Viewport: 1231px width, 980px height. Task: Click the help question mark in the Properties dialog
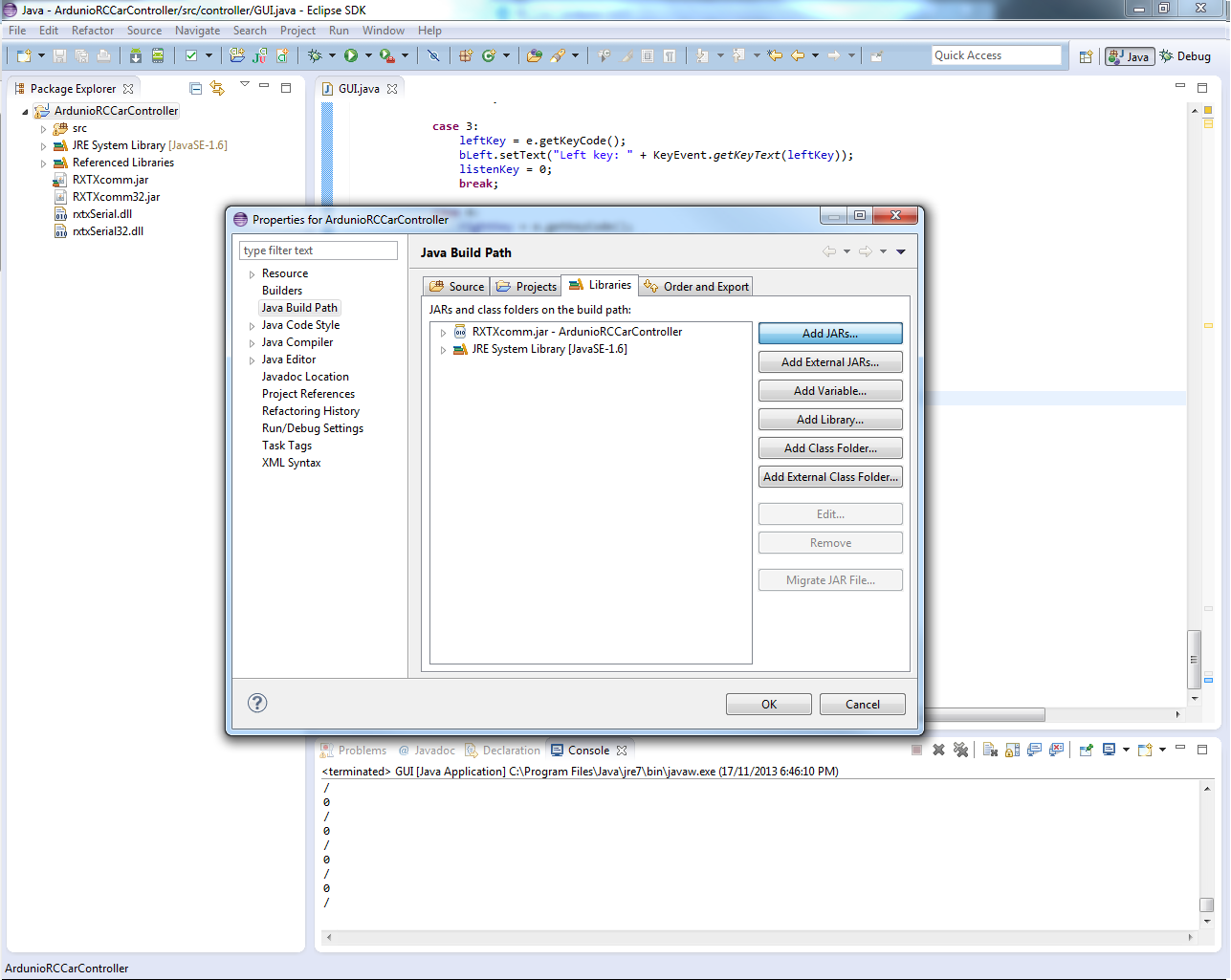(x=257, y=703)
